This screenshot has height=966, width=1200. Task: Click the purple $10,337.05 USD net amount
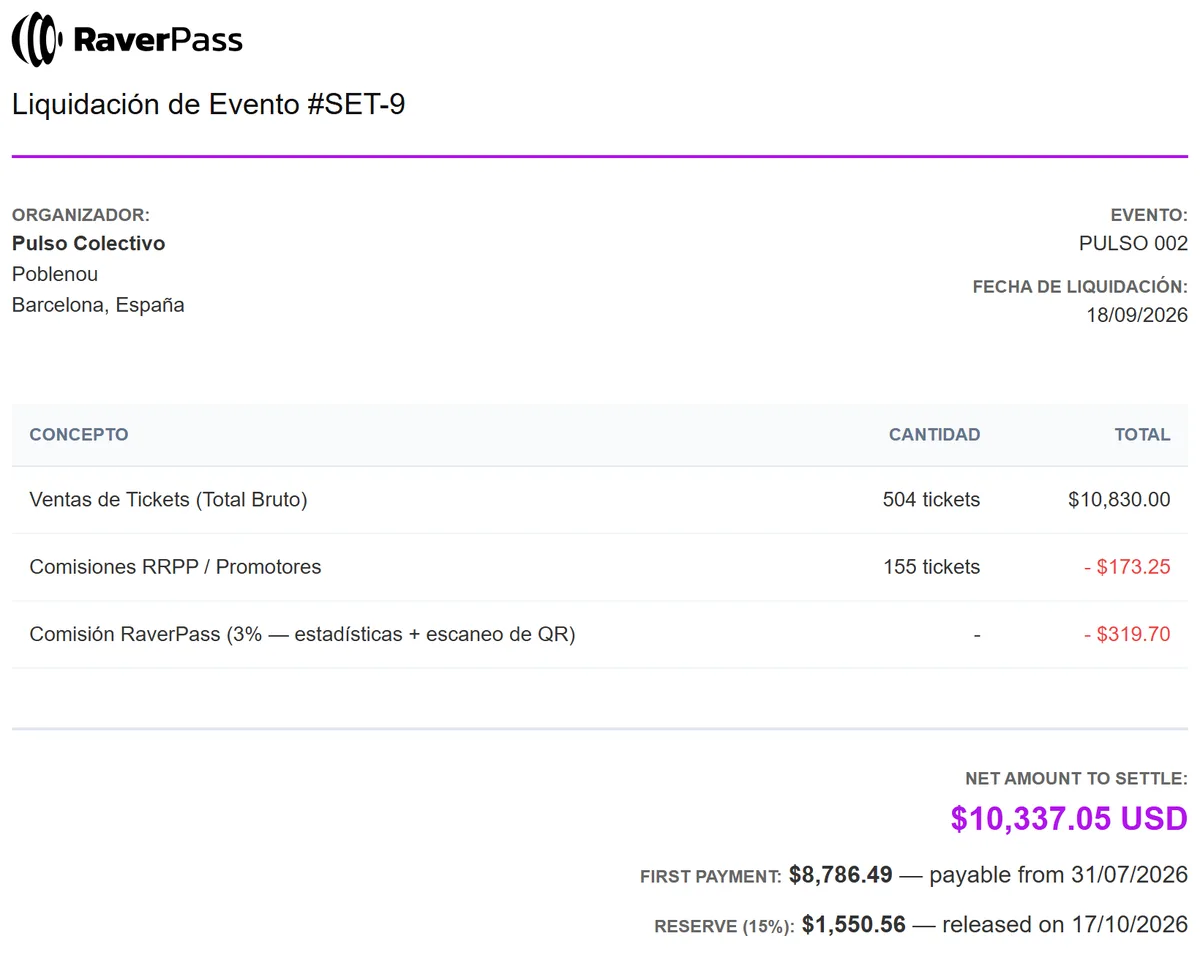click(x=1069, y=819)
